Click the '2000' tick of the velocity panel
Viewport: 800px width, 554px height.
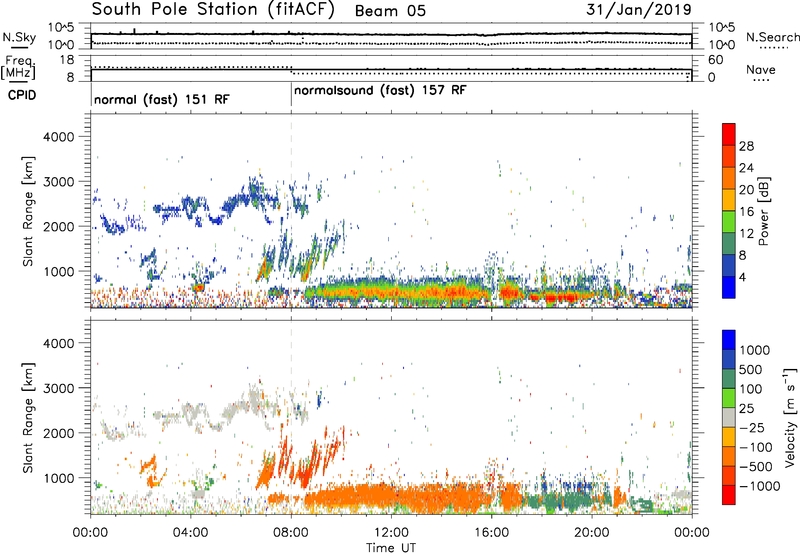58,433
